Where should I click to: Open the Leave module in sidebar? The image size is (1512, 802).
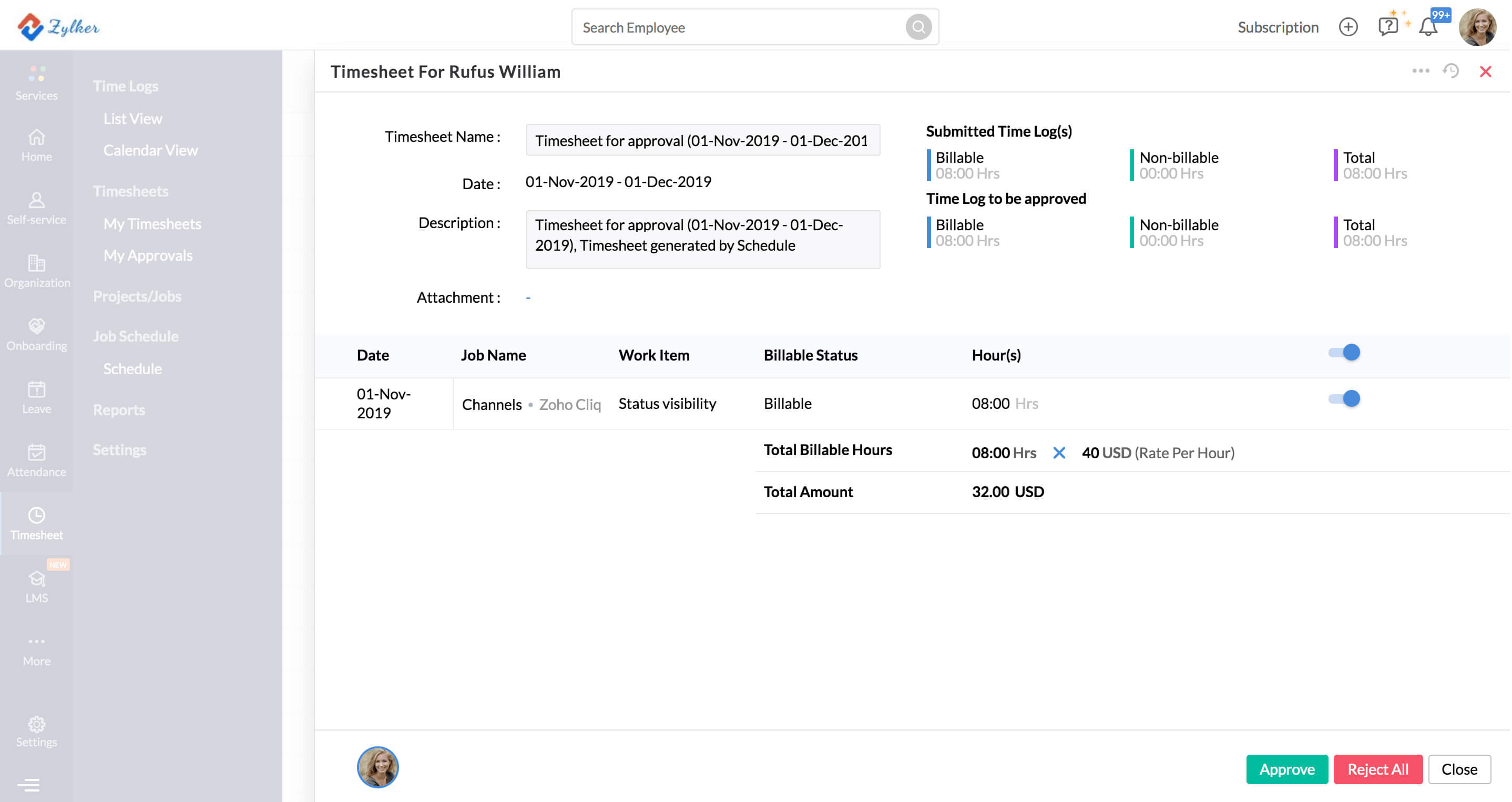tap(36, 398)
